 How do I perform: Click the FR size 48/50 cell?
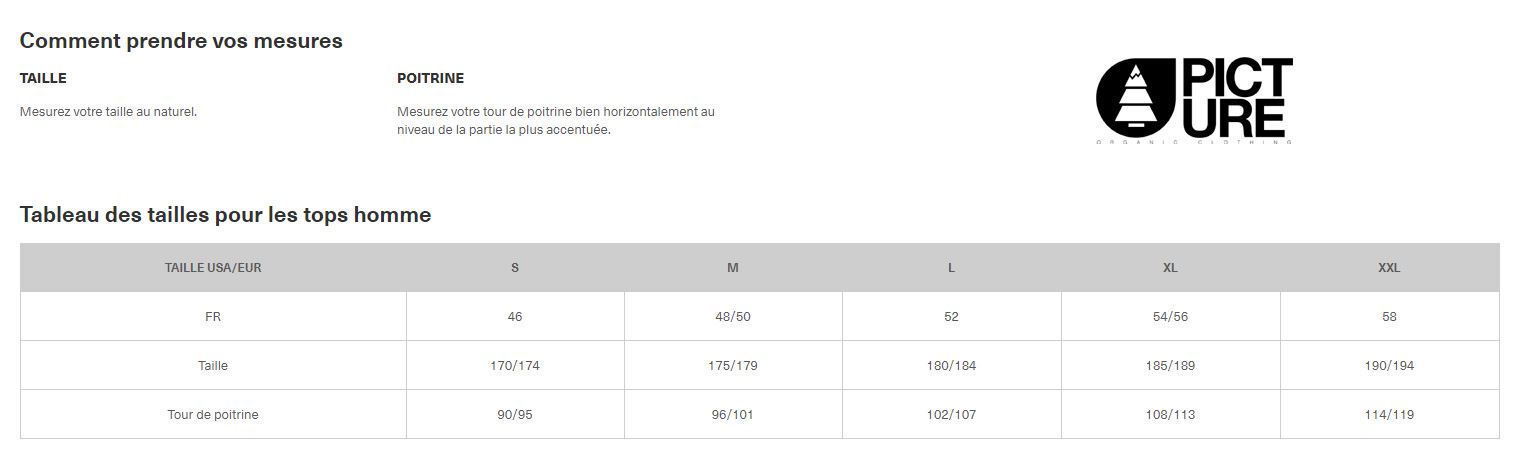click(x=733, y=317)
